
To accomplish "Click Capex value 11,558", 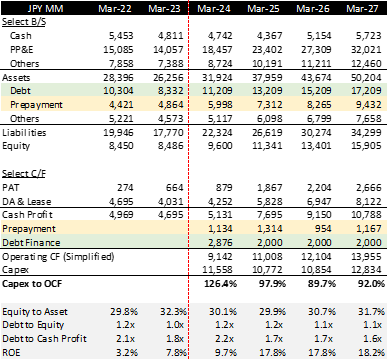I will tap(217, 270).
